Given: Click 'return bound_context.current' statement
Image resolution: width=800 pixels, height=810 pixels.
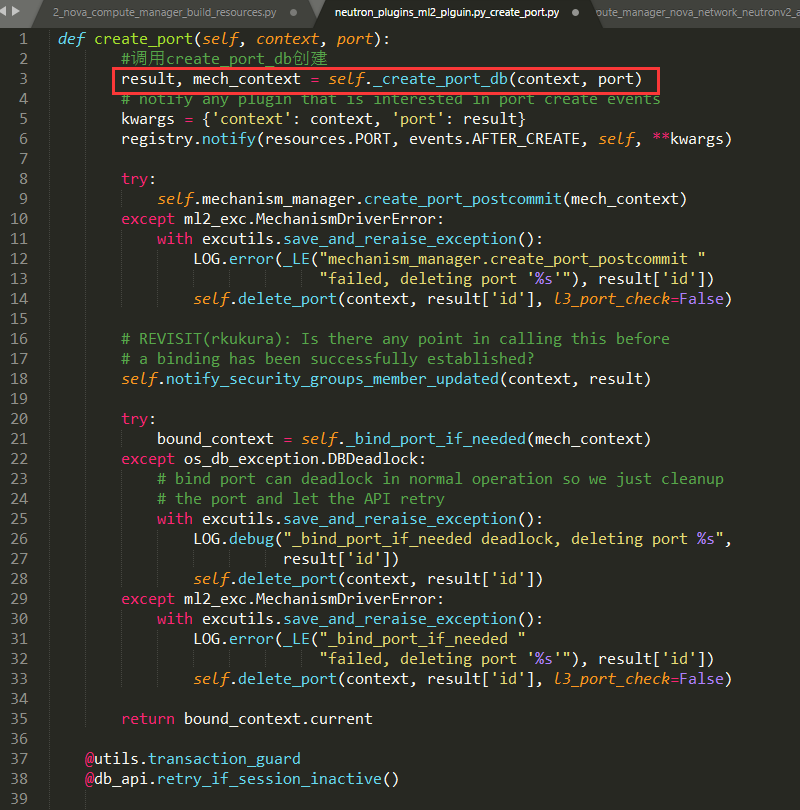Looking at the screenshot, I should pos(247,719).
